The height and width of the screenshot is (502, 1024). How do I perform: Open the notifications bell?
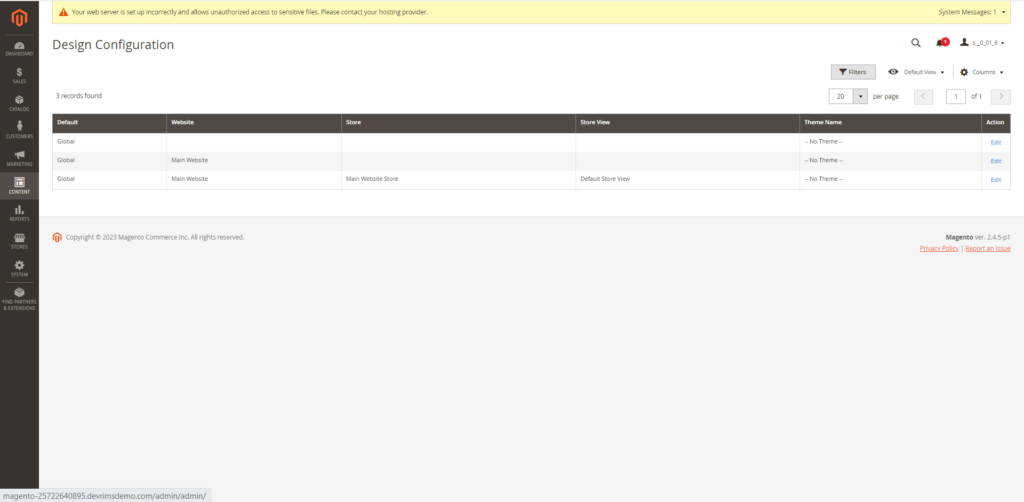pos(941,43)
